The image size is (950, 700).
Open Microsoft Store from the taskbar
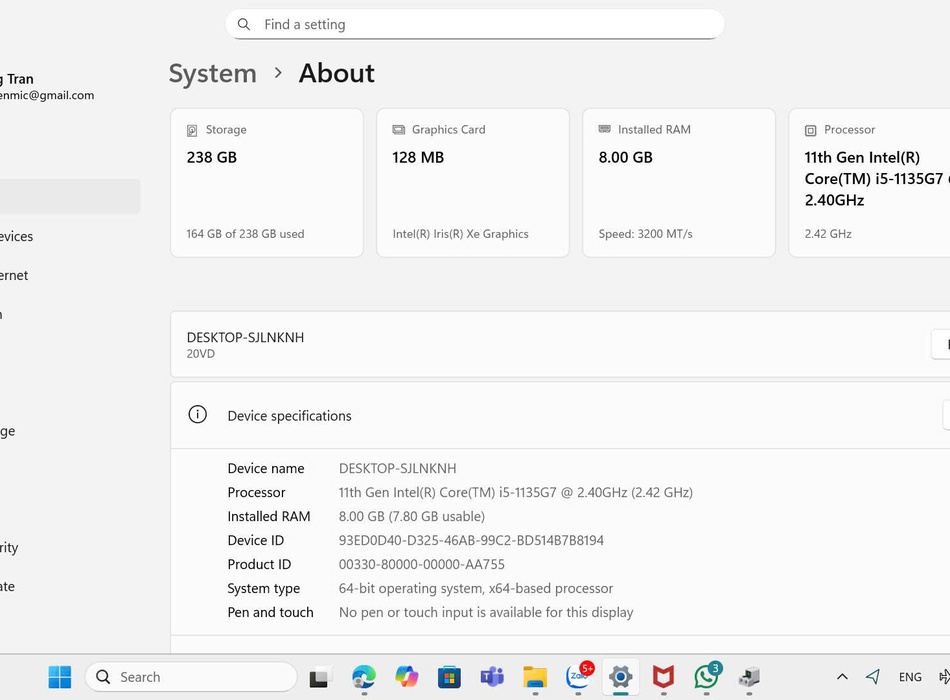[x=449, y=677]
